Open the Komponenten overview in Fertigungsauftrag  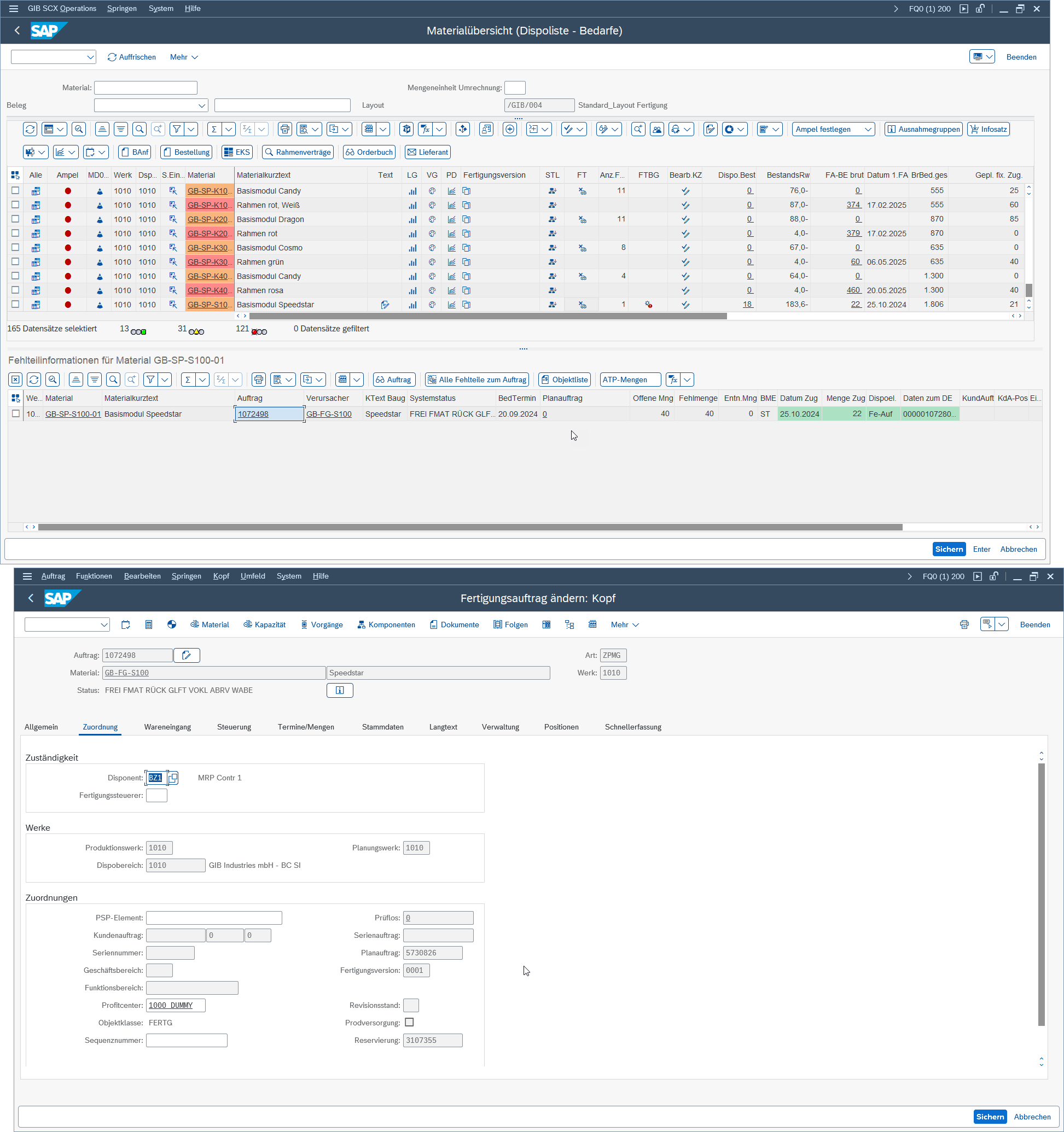point(386,625)
